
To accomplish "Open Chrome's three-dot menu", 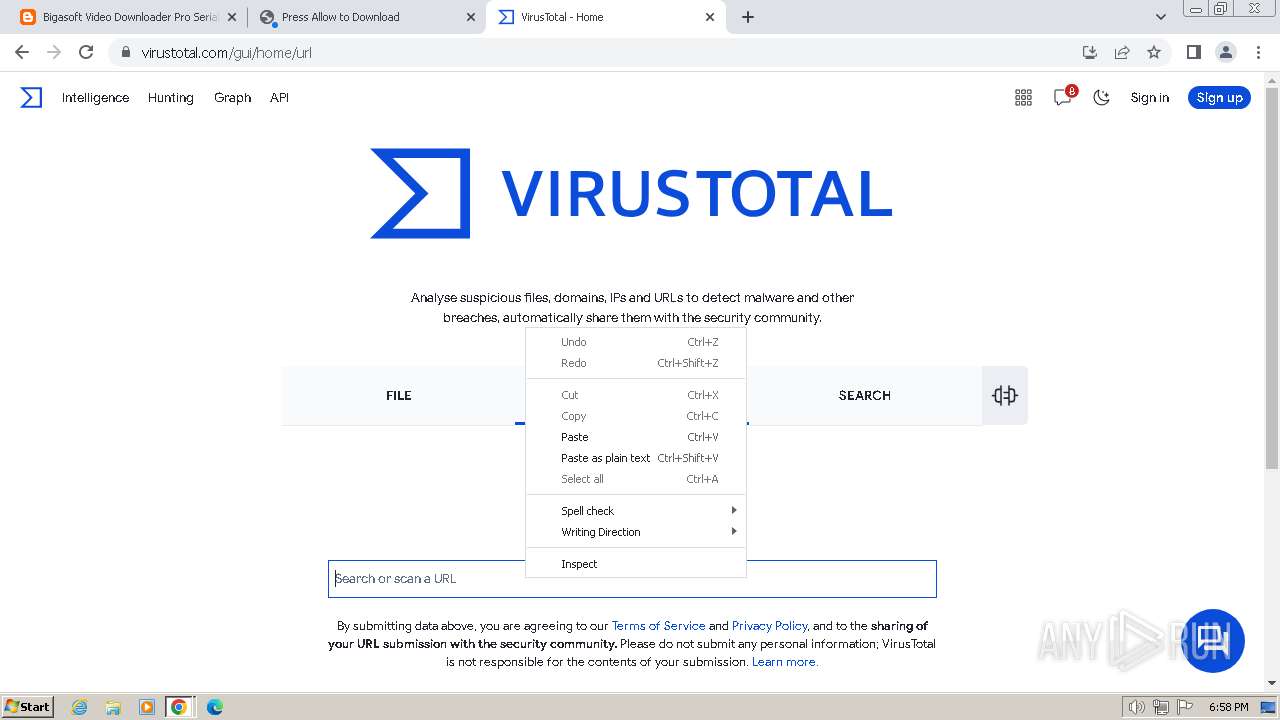I will [x=1258, y=52].
